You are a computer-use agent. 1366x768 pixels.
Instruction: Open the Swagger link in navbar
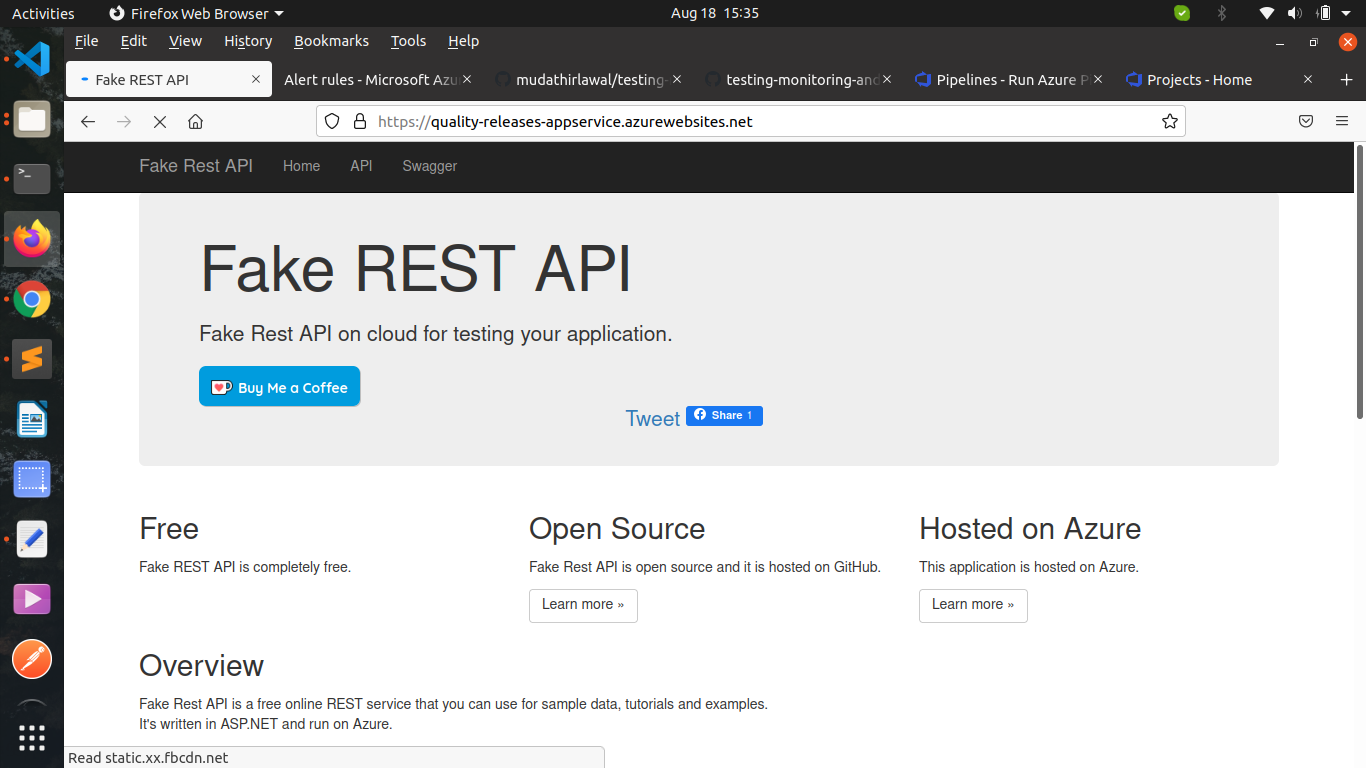(429, 166)
